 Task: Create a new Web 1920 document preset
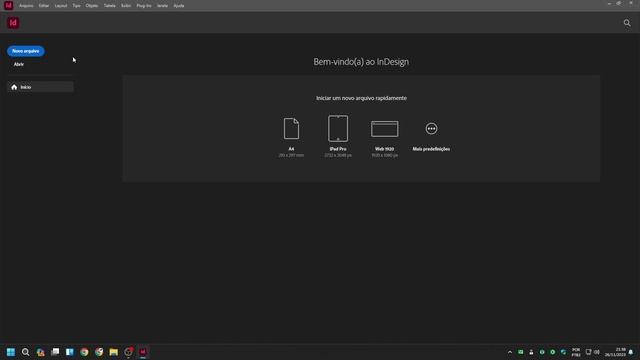pos(384,138)
